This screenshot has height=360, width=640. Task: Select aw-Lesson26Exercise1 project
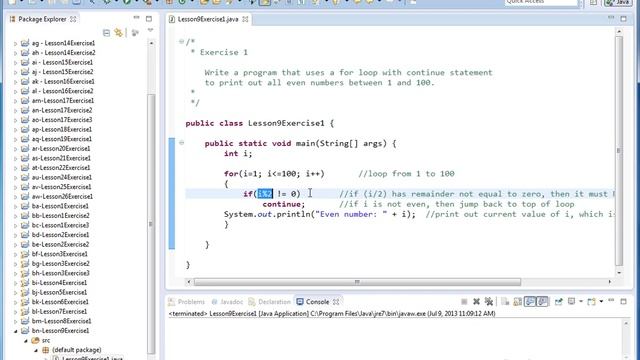62,196
